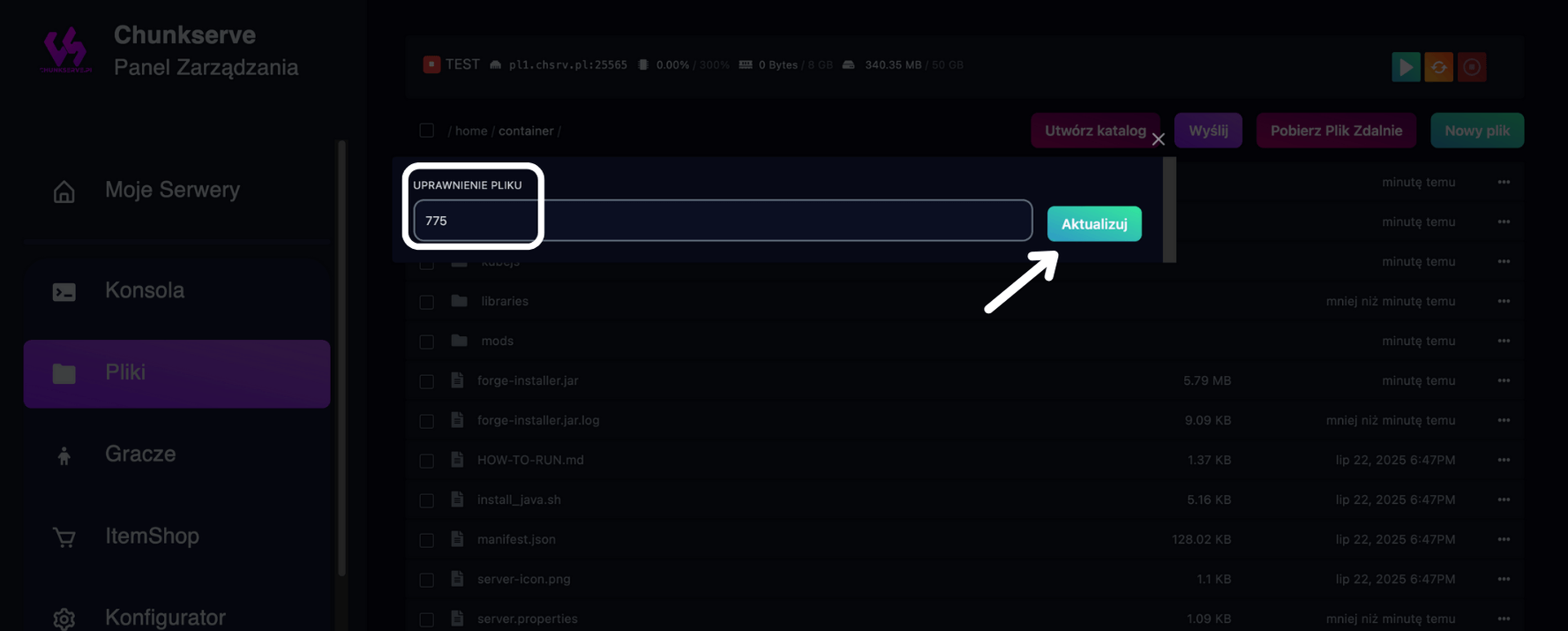Check the HOW-TO-RUN.md checkbox
Image resolution: width=1568 pixels, height=631 pixels.
pos(427,461)
